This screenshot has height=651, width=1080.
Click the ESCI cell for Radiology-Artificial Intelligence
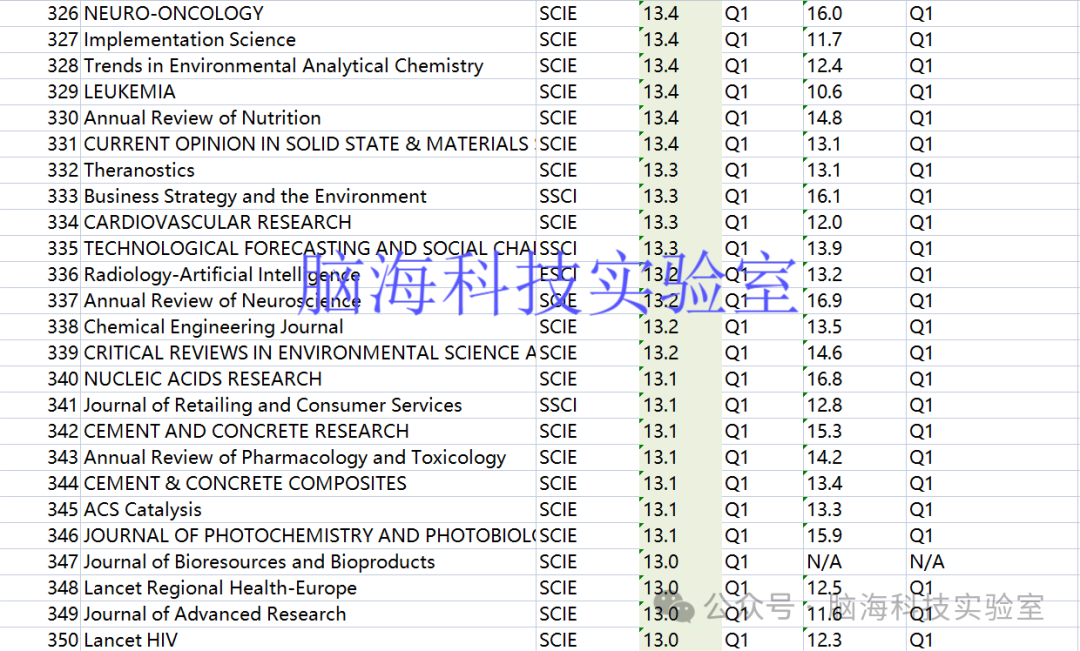point(557,274)
